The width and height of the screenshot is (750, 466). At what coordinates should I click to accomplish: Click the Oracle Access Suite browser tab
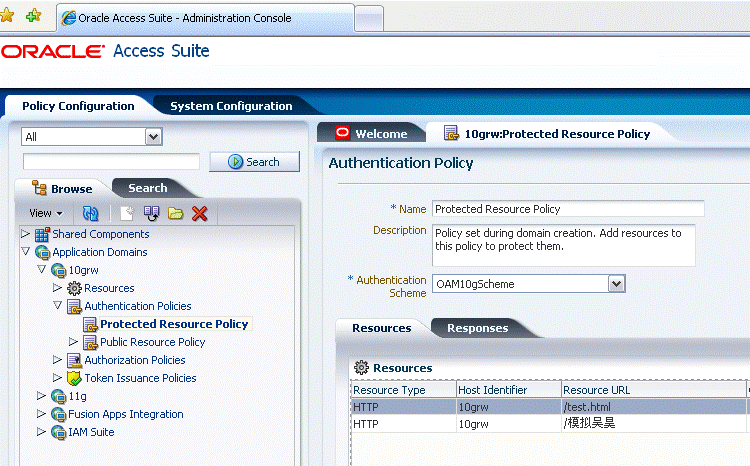(206, 18)
